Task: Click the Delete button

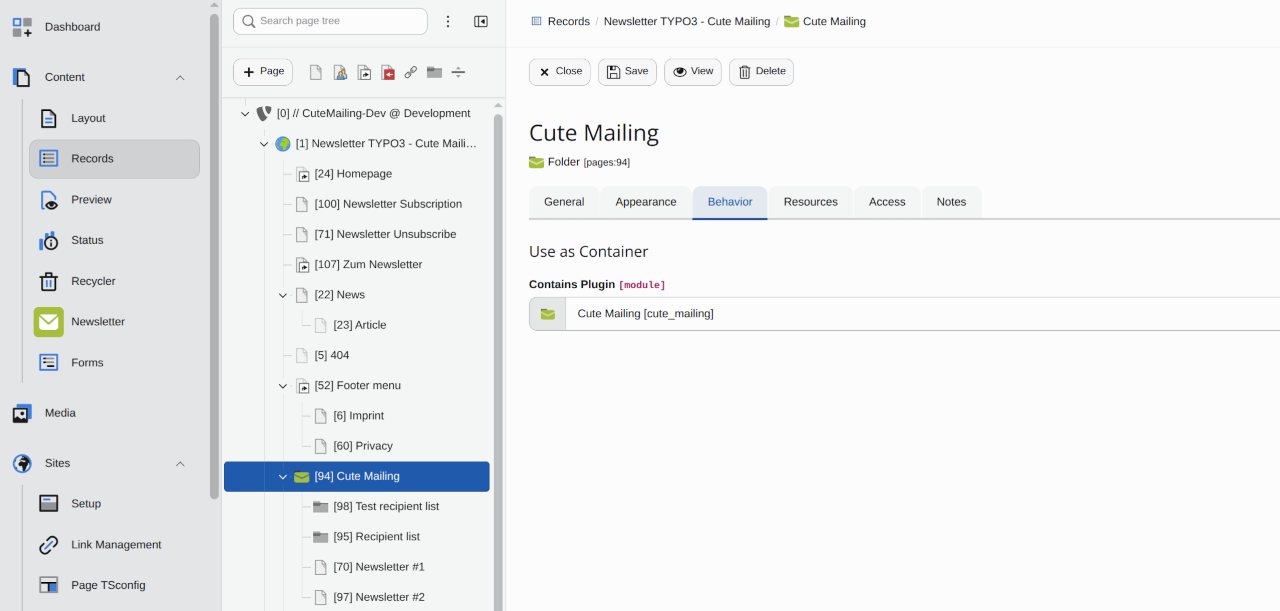Action: coord(761,72)
